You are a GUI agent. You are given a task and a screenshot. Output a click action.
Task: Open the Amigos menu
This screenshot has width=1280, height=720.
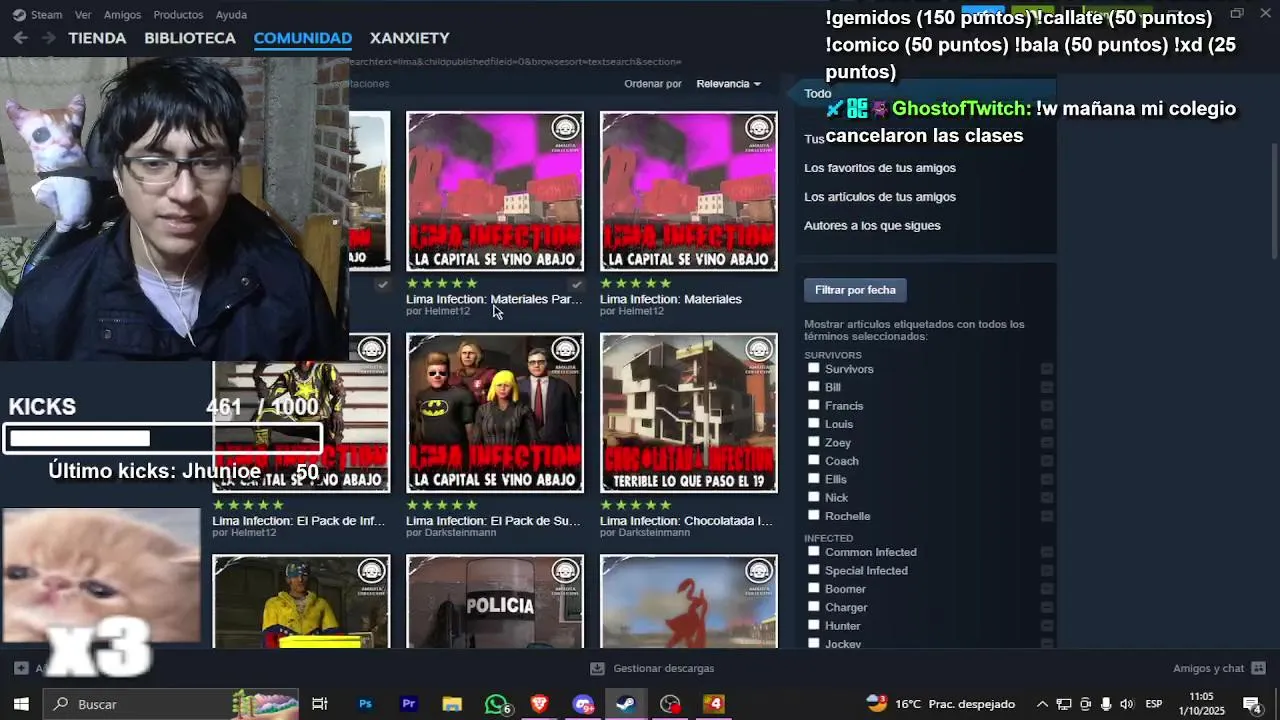coord(123,15)
